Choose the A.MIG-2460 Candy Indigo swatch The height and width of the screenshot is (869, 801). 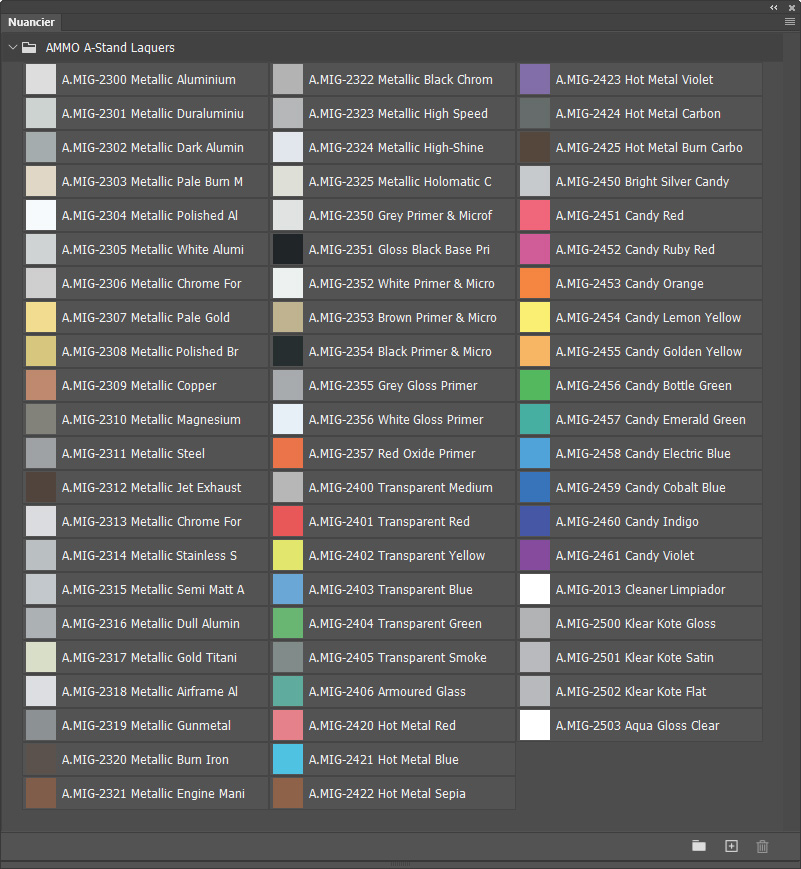point(535,521)
